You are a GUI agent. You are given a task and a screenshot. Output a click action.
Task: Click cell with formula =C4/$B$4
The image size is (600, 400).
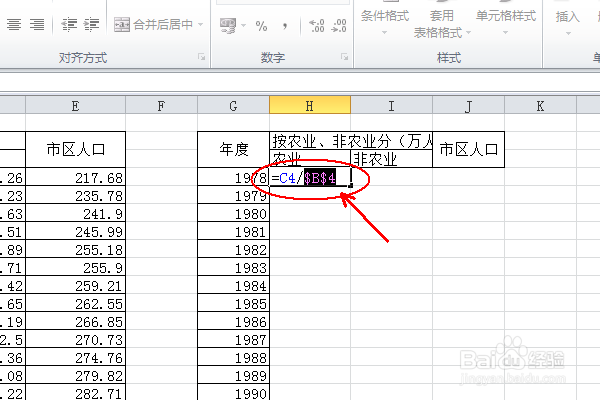click(310, 178)
